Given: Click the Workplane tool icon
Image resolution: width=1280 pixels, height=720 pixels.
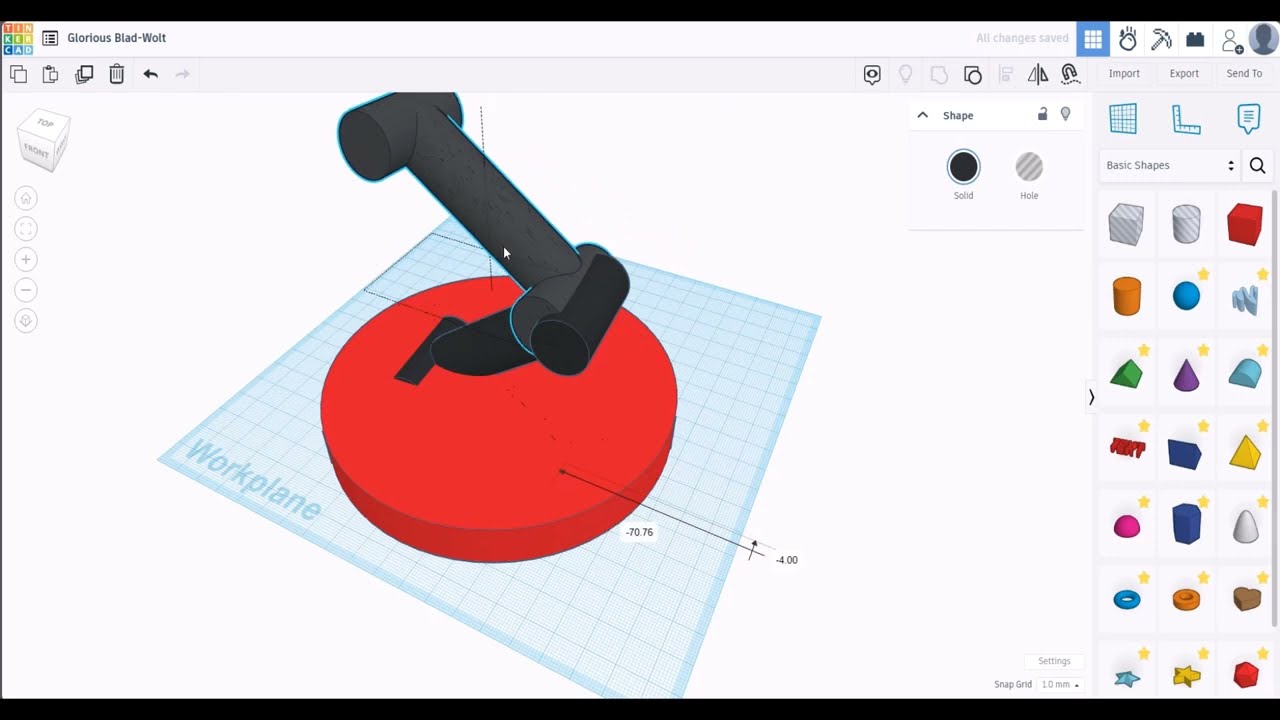Looking at the screenshot, I should 1123,118.
